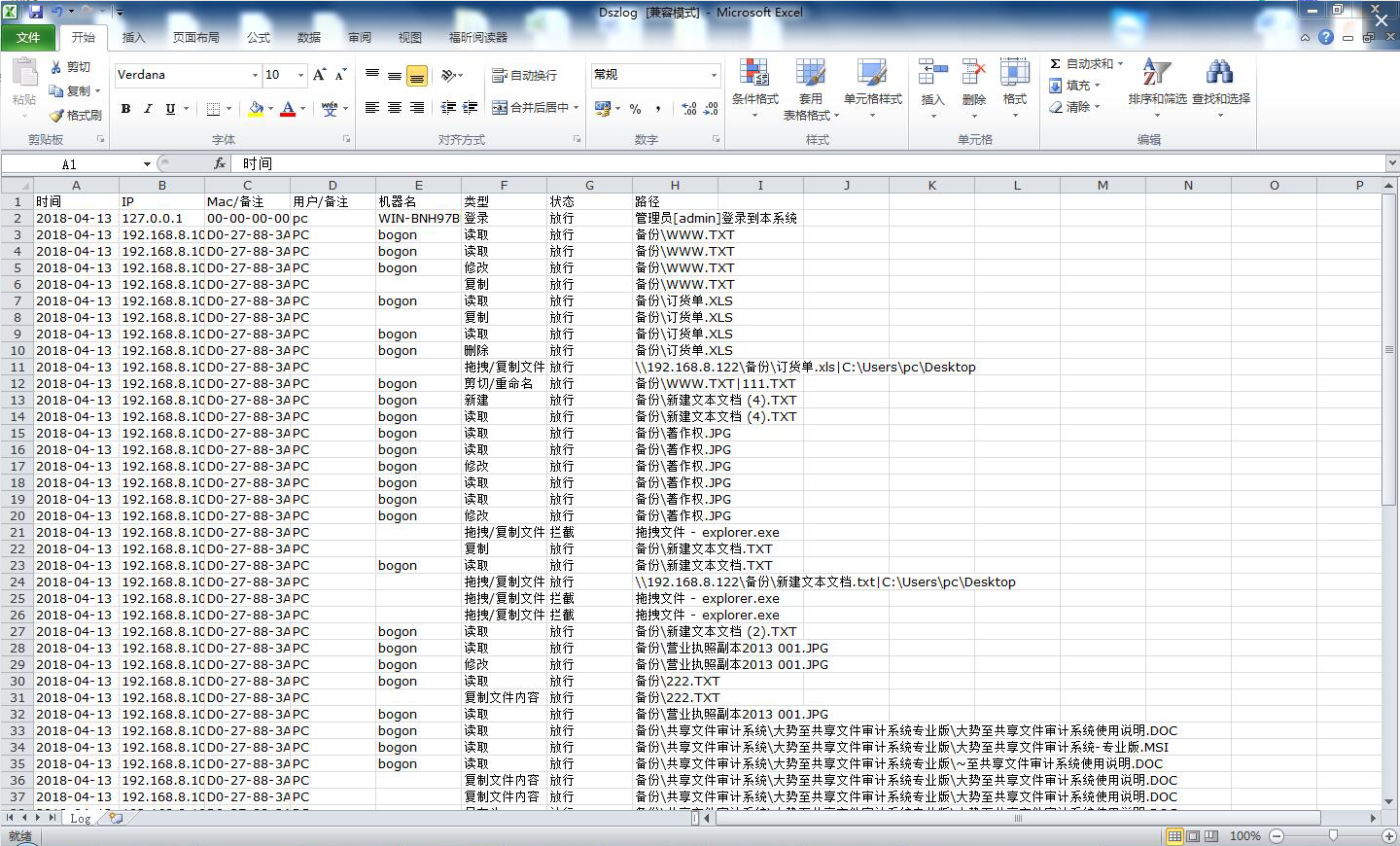Toggle Italic formatting
The height and width of the screenshot is (846, 1400).
pyautogui.click(x=148, y=108)
